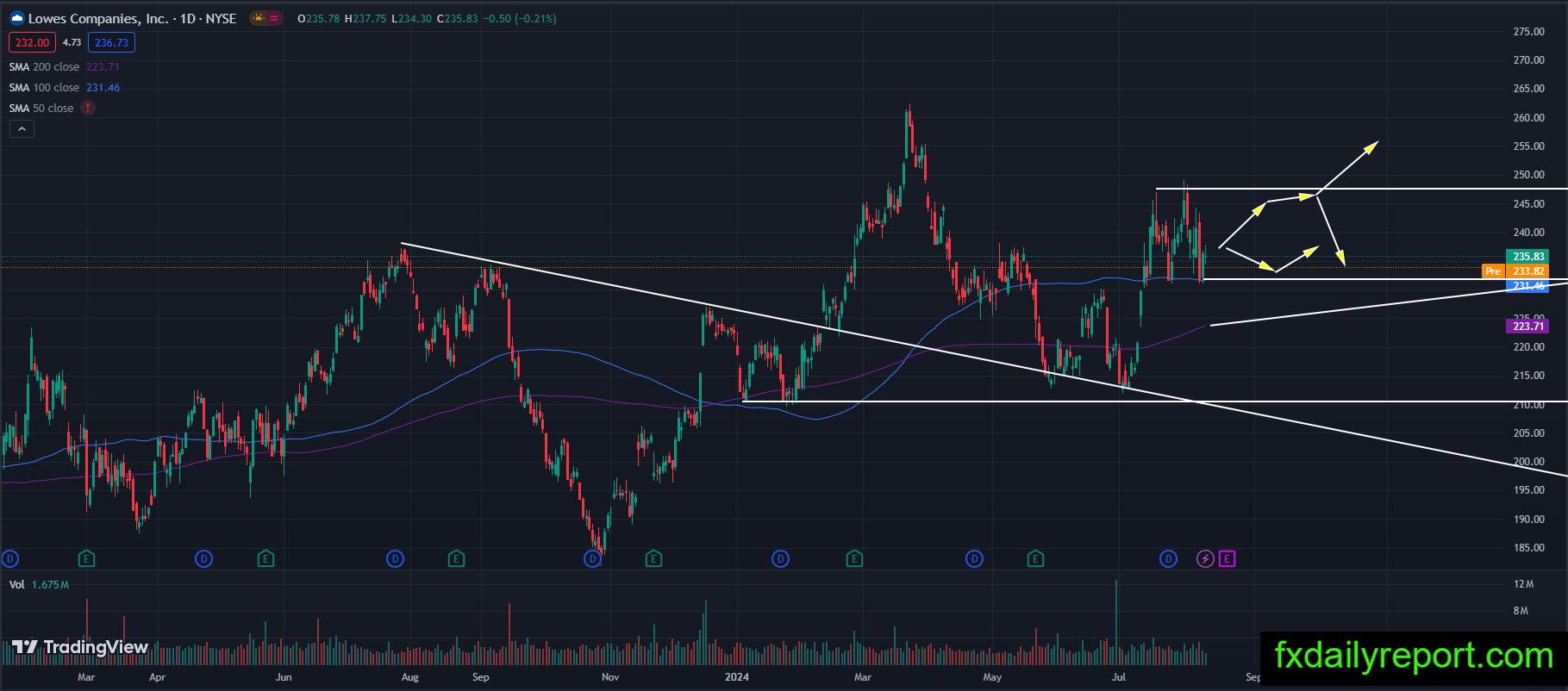This screenshot has width=1568, height=691.
Task: Click the green earnings marker beside the first Sep label
Action: [456, 559]
